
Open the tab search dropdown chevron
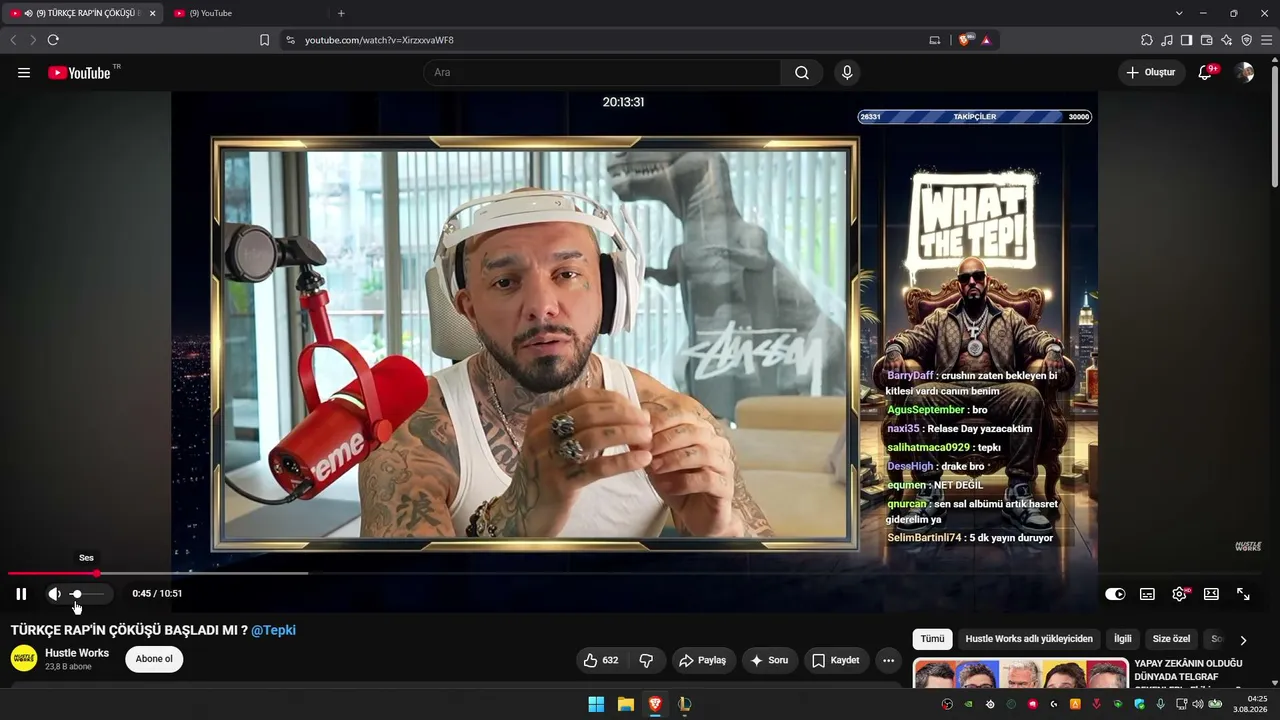pos(1179,13)
